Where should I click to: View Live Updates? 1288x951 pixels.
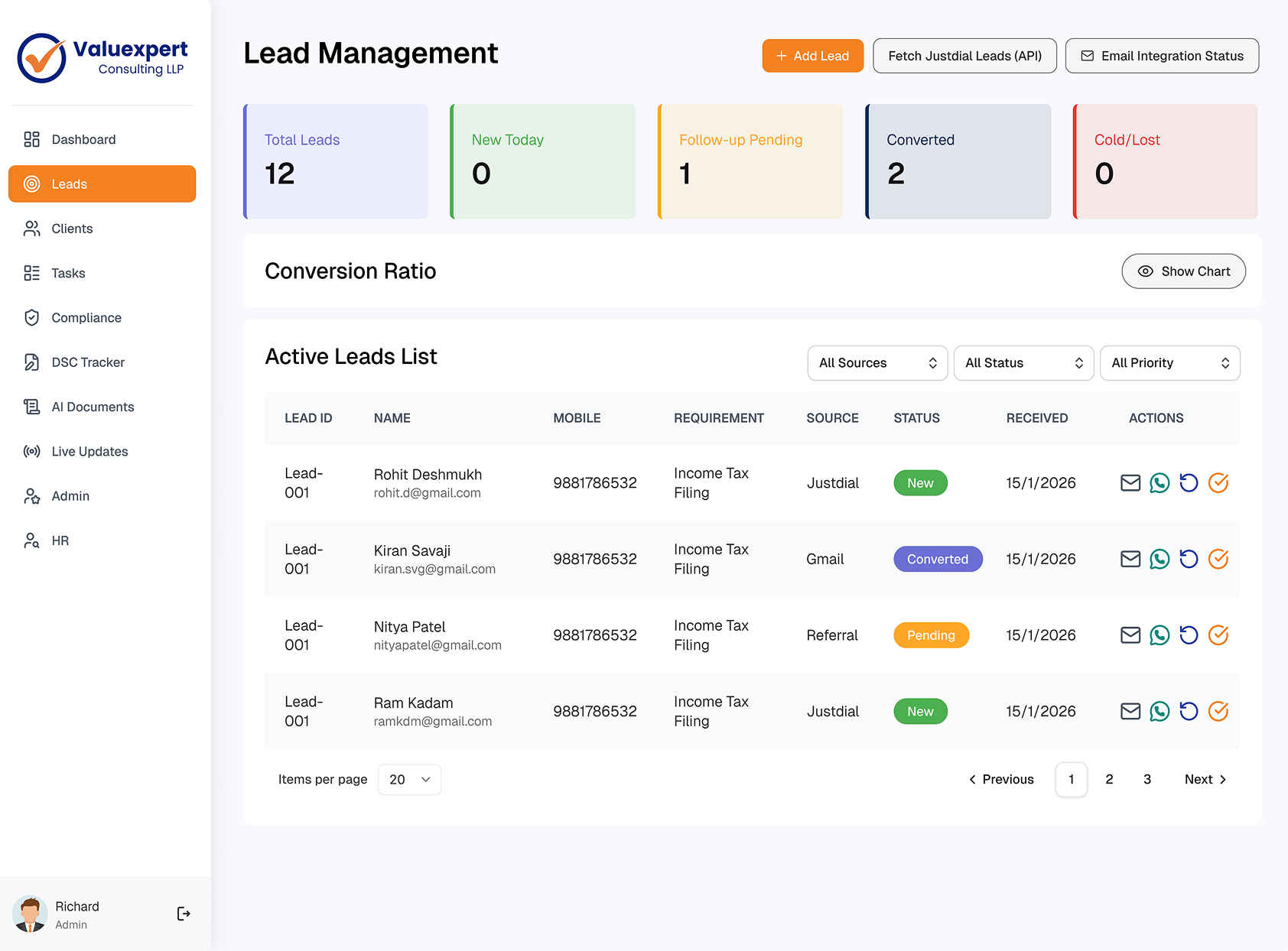point(102,451)
